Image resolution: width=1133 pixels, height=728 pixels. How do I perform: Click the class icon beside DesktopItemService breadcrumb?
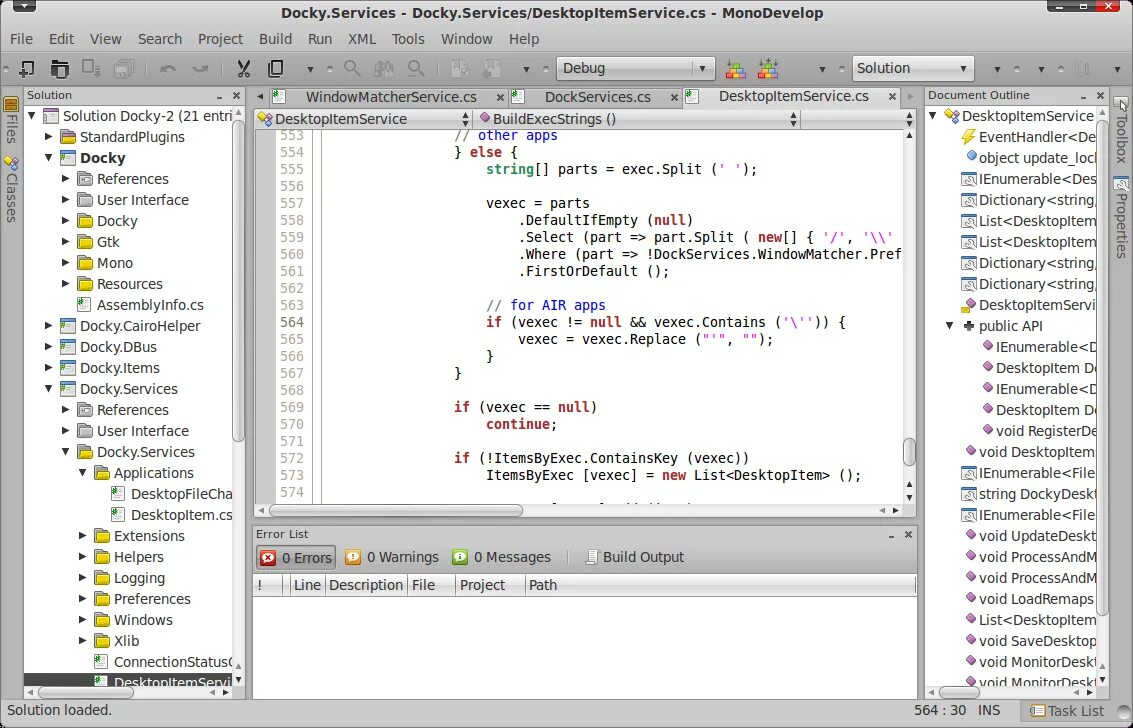pos(264,118)
